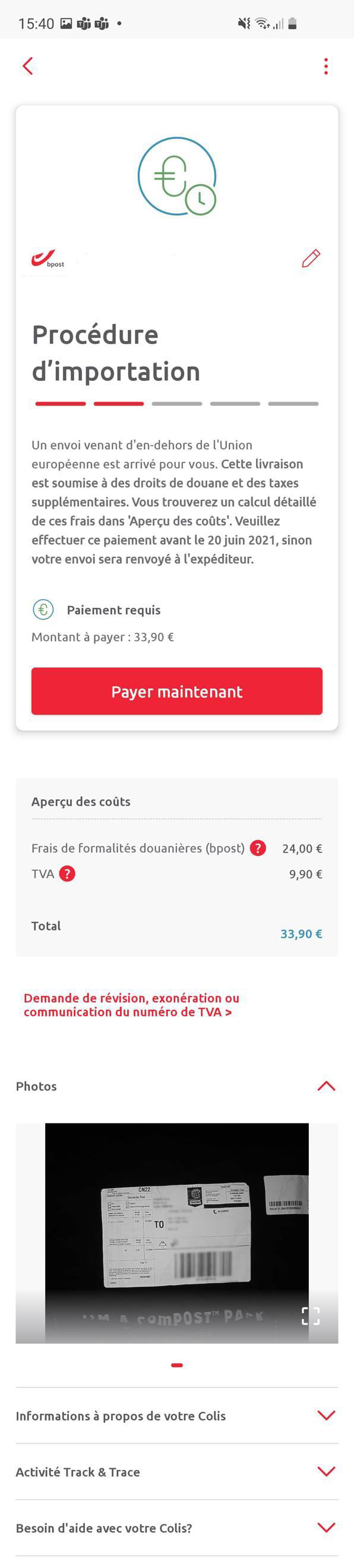Expand Informations à propos de votre Colis
Screen dimensions: 354x1568
pos(326,1415)
